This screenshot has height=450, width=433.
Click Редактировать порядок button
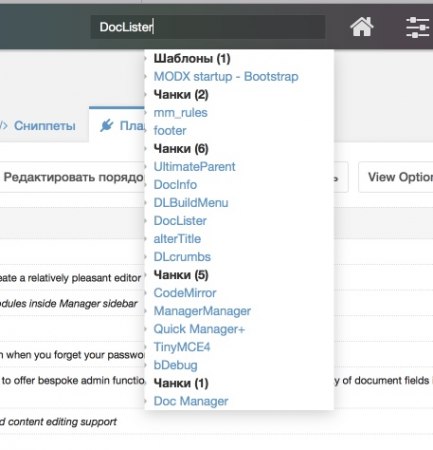coord(73,177)
